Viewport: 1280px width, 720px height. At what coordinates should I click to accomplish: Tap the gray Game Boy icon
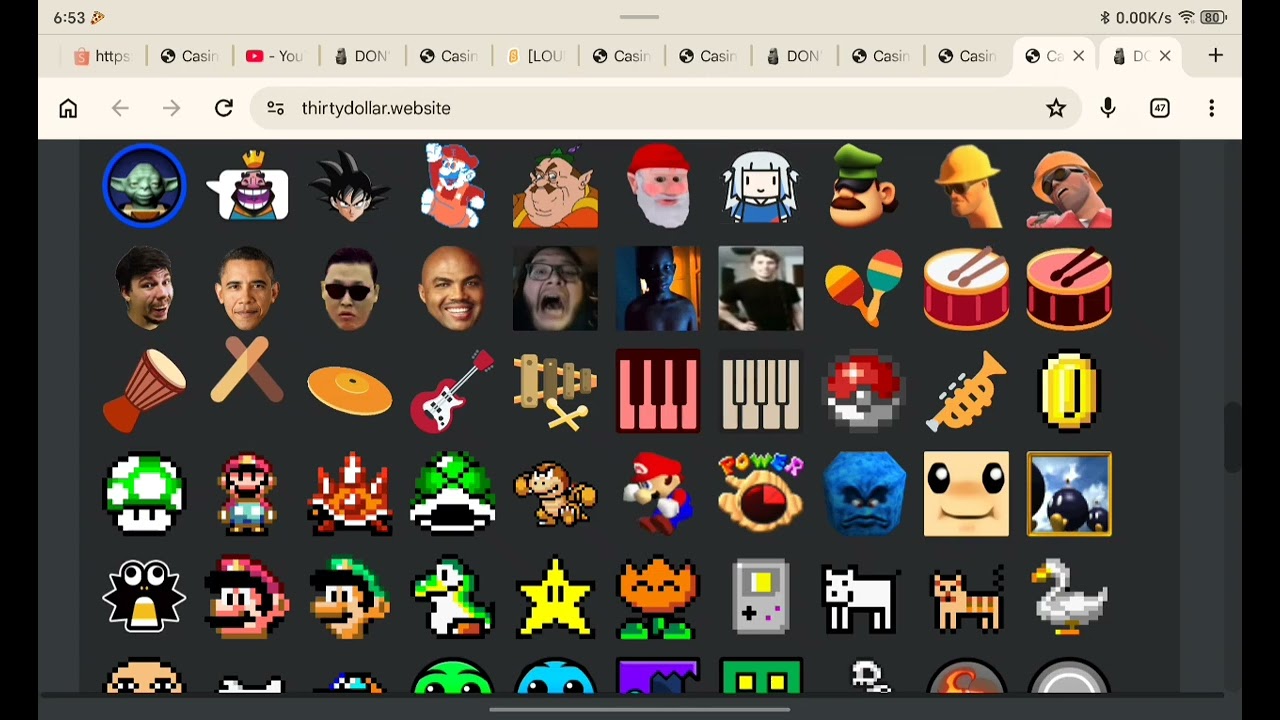[x=761, y=597]
